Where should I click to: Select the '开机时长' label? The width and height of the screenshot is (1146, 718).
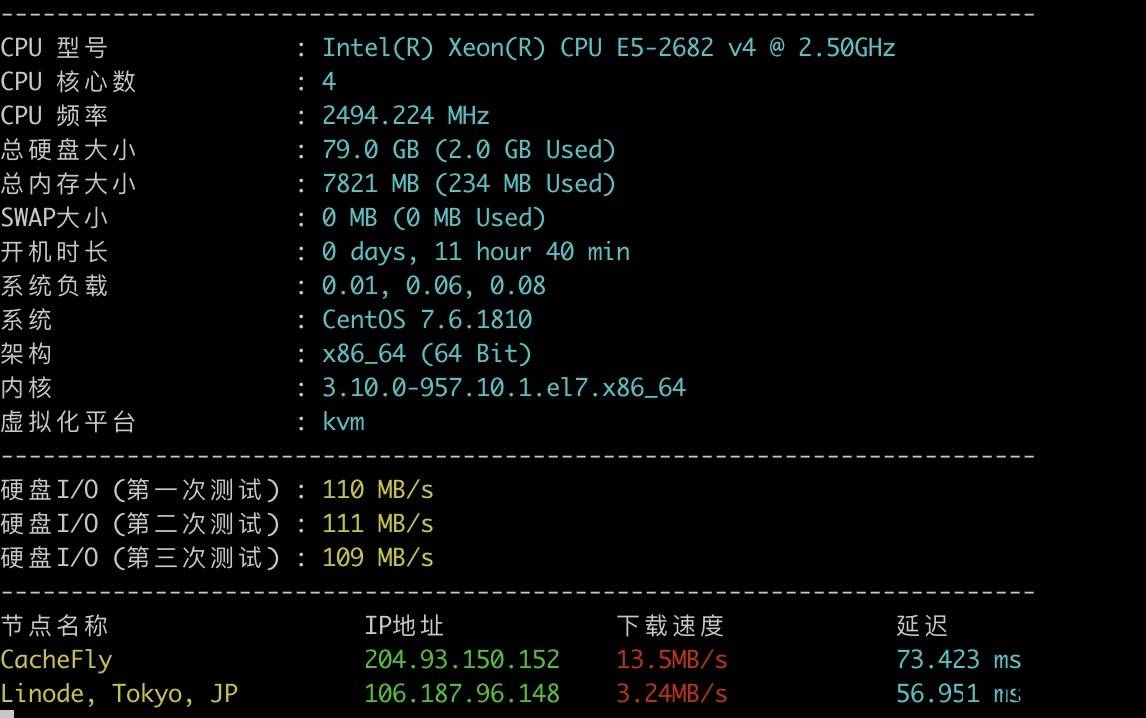click(54, 252)
